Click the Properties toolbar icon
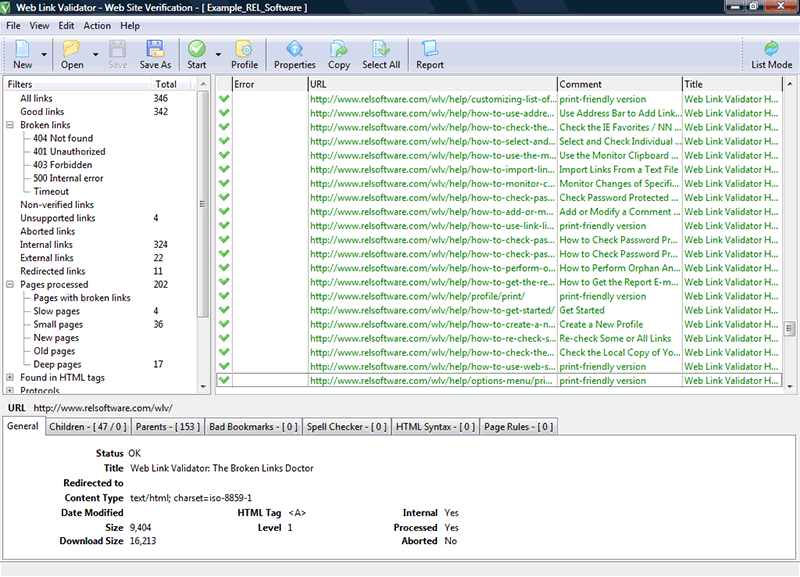 tap(295, 48)
